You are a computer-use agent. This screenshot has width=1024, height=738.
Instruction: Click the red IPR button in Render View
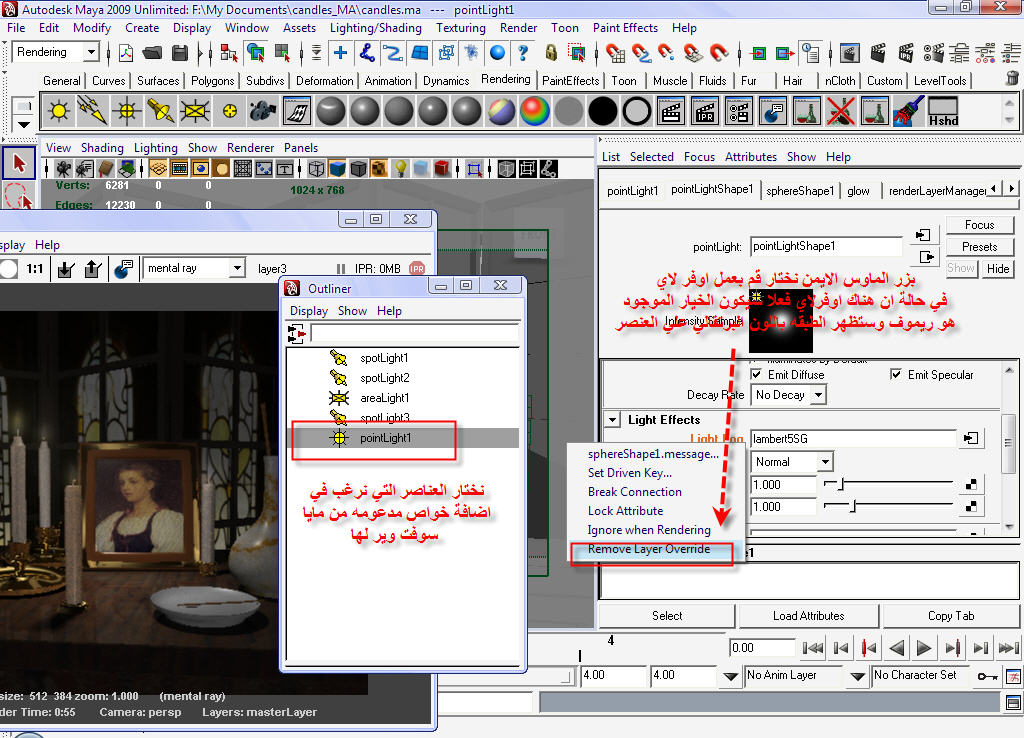pyautogui.click(x=417, y=268)
